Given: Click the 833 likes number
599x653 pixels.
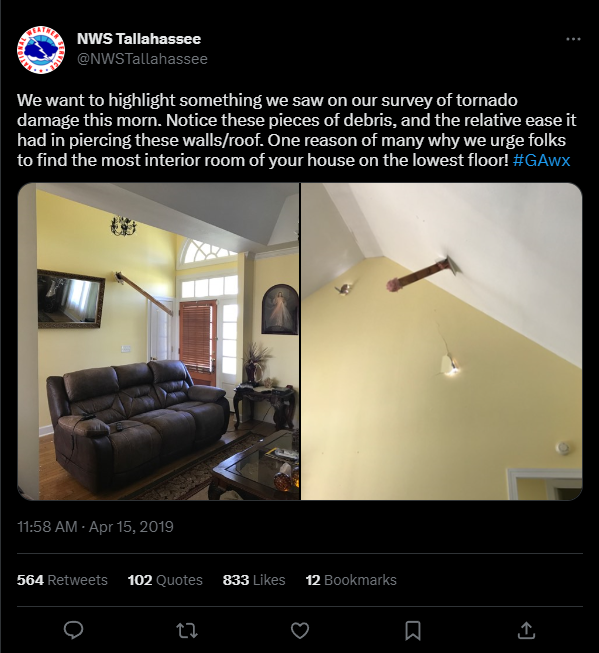Looking at the screenshot, I should tap(236, 580).
